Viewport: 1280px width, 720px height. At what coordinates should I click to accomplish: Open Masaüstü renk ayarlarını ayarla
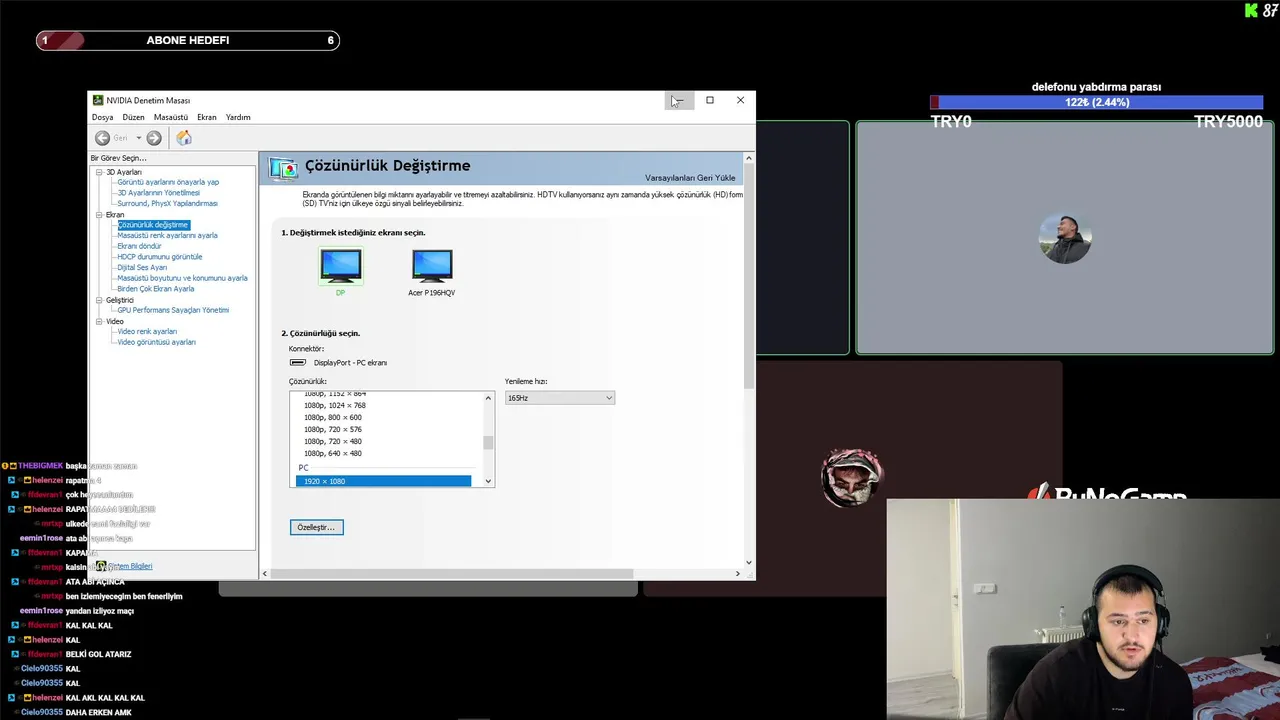tap(167, 235)
